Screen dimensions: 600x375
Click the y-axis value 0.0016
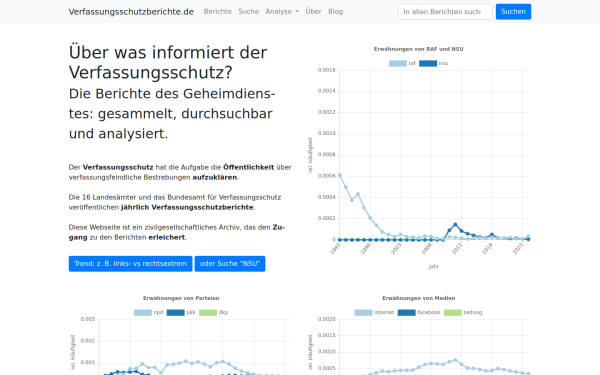click(x=326, y=70)
